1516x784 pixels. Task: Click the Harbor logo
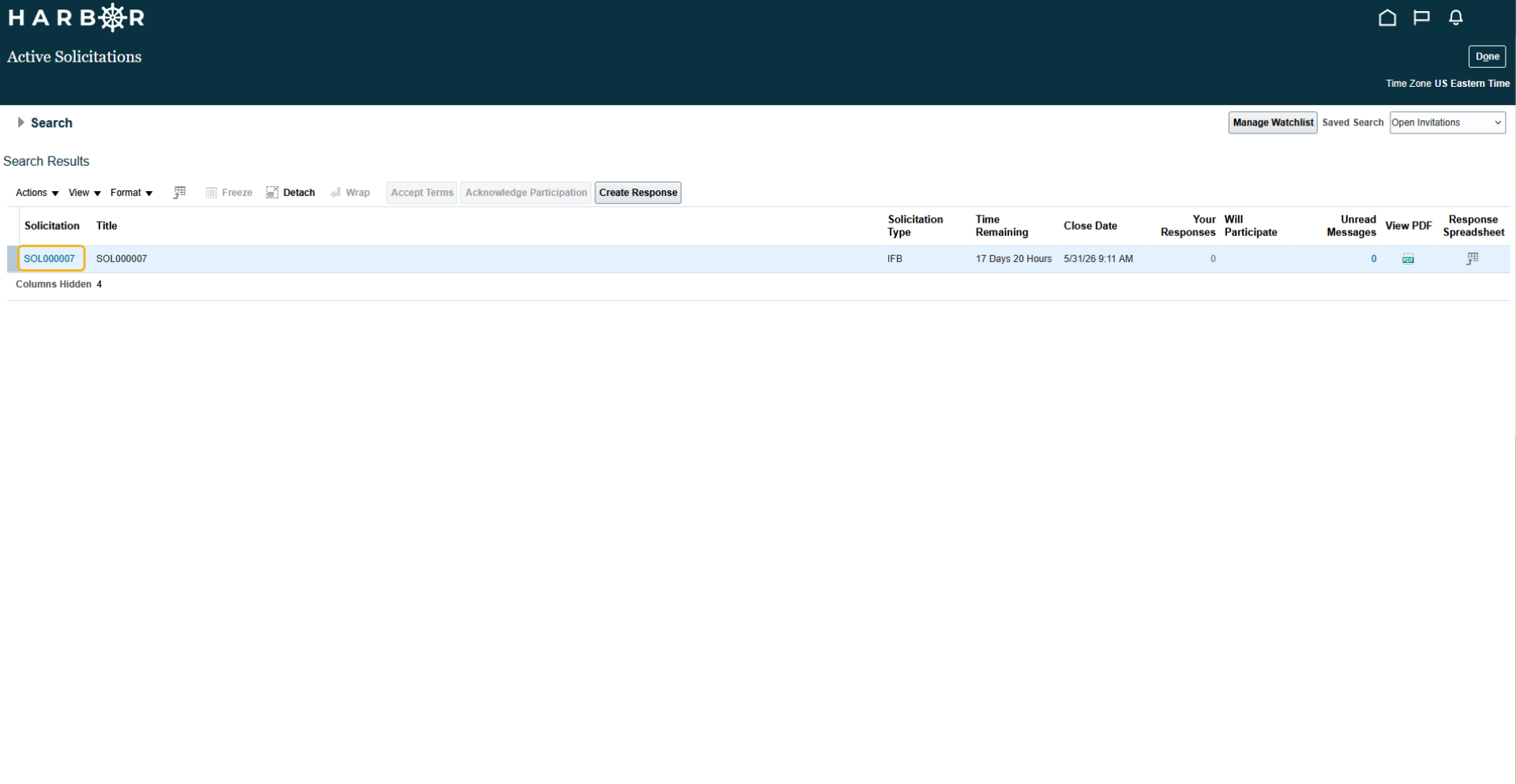(77, 17)
